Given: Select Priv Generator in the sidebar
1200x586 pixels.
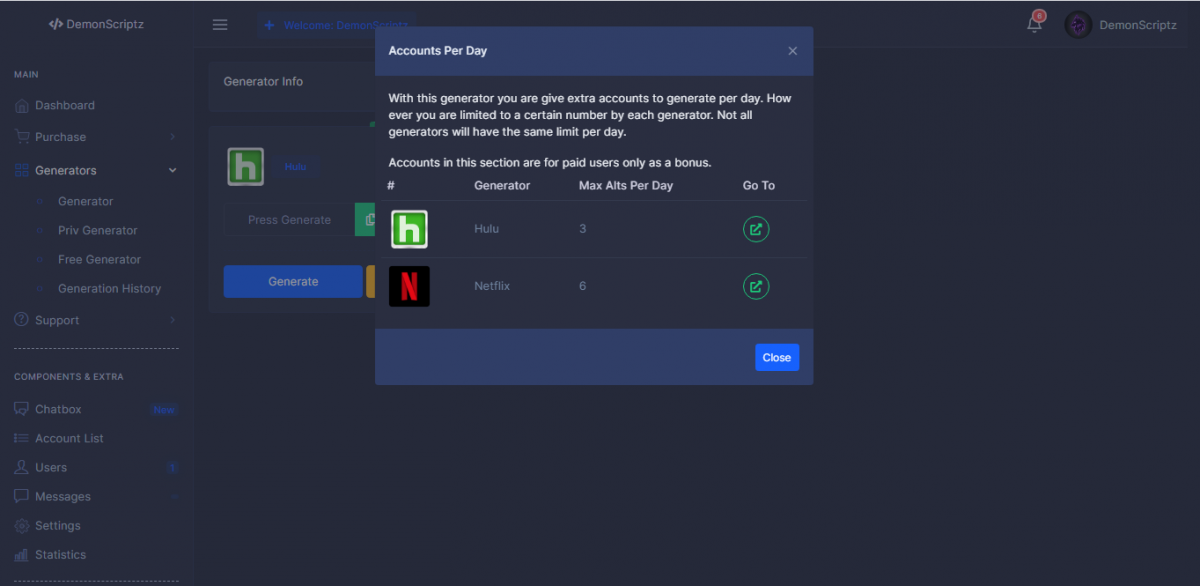Looking at the screenshot, I should tap(97, 231).
